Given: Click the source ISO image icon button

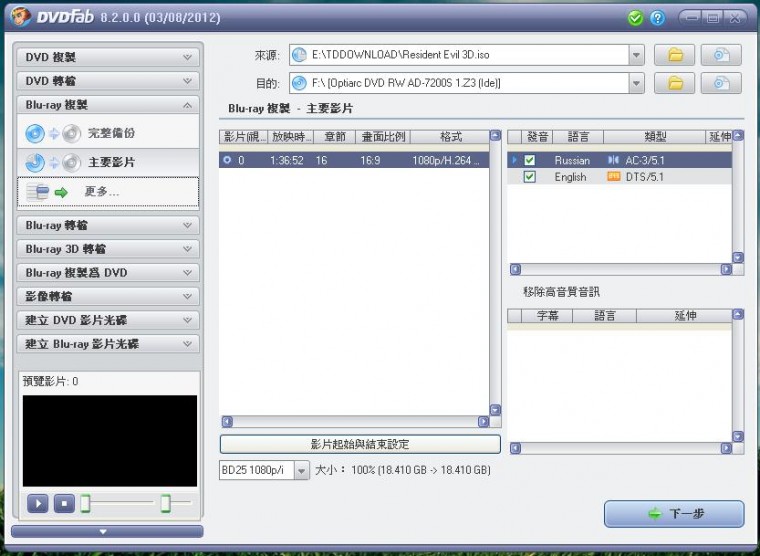Looking at the screenshot, I should pos(721,55).
